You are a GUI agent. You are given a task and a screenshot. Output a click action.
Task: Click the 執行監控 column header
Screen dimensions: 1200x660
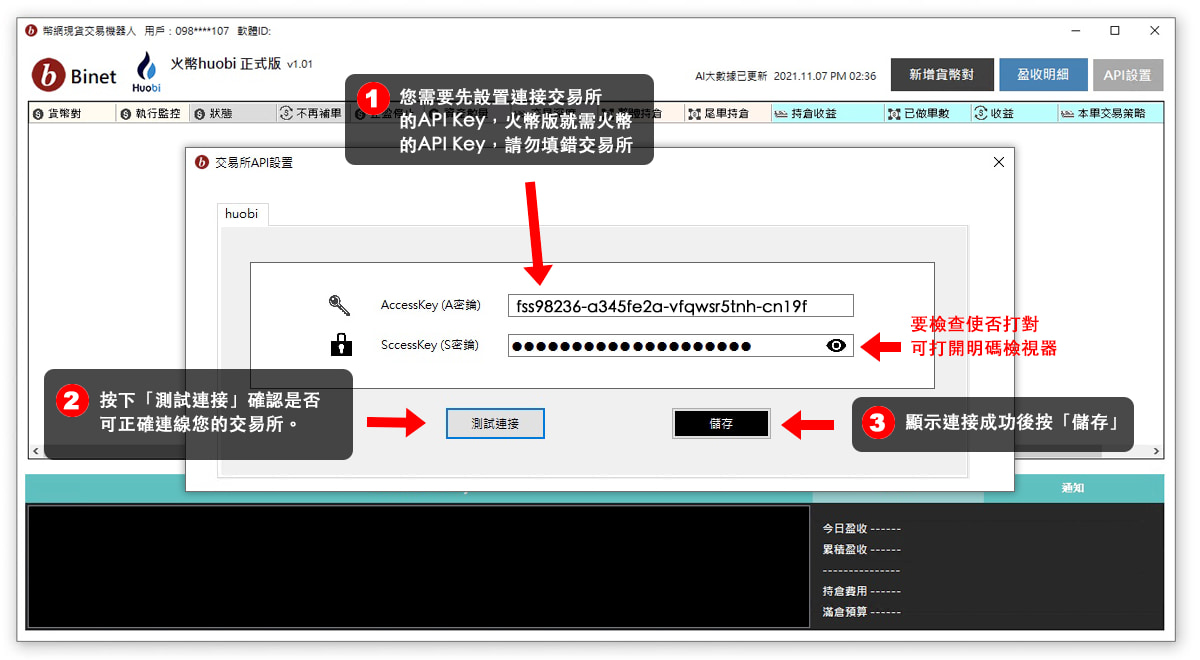click(152, 114)
